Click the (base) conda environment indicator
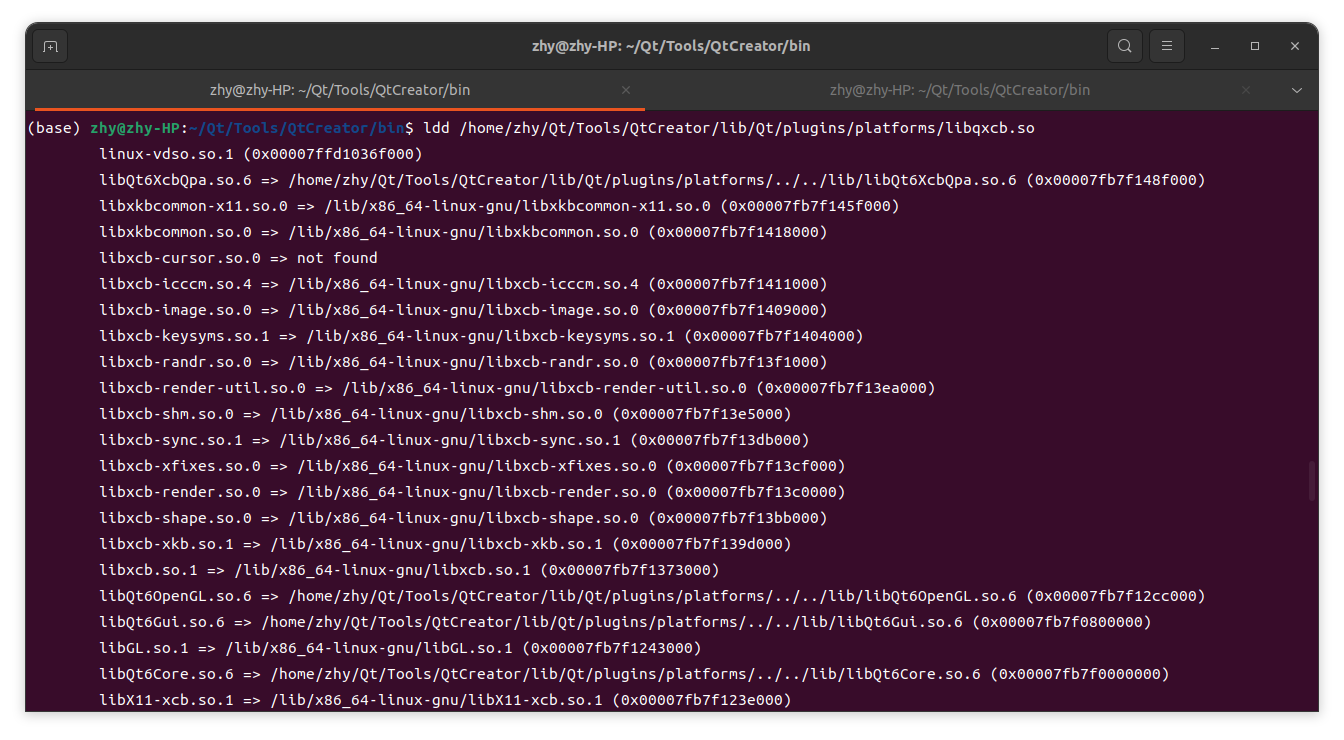Screen dimensions: 1344x740 coord(54,128)
